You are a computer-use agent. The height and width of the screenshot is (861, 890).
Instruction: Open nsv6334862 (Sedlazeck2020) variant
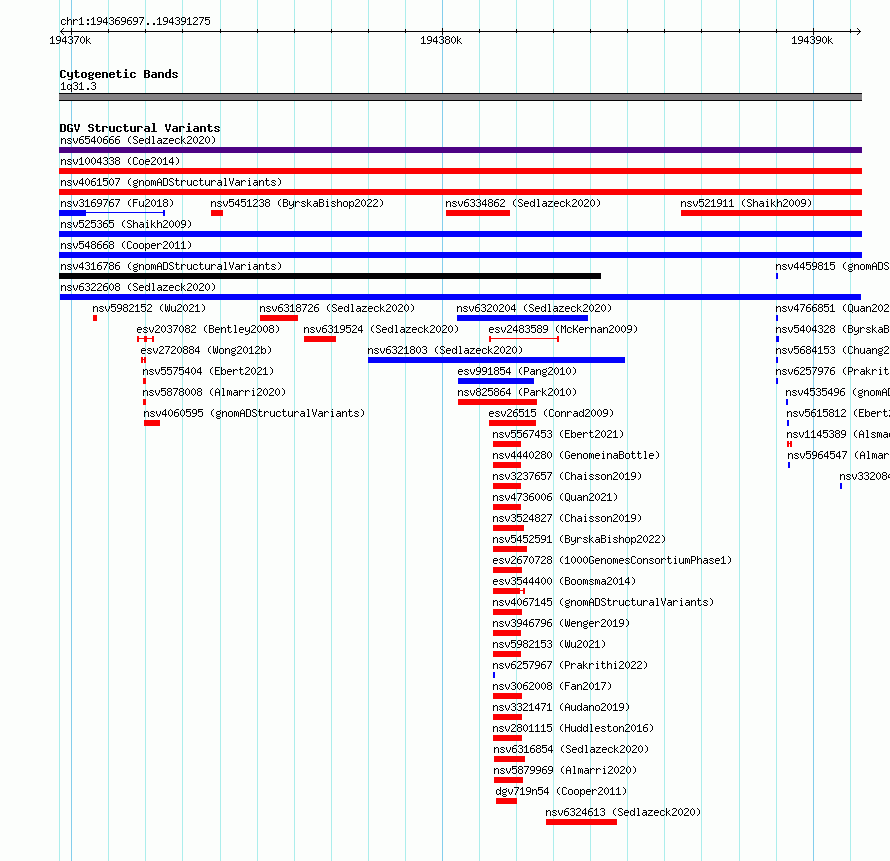[x=523, y=203]
